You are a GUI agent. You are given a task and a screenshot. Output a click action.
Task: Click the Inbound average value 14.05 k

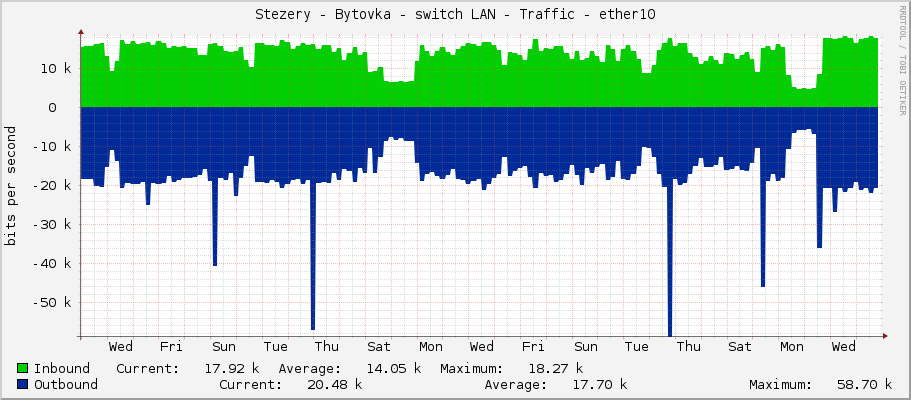(x=393, y=369)
